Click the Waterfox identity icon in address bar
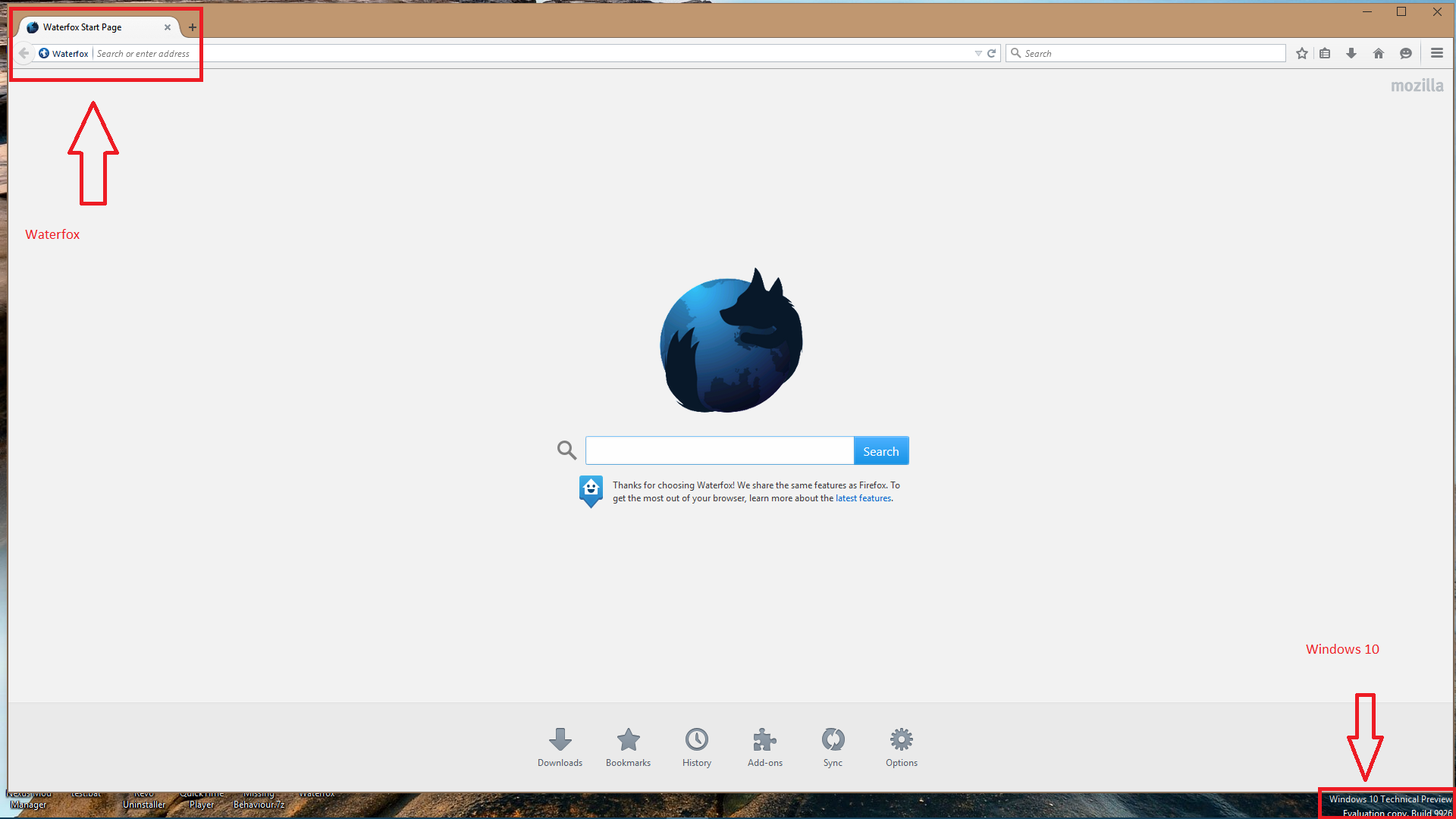1456x819 pixels. pos(44,53)
